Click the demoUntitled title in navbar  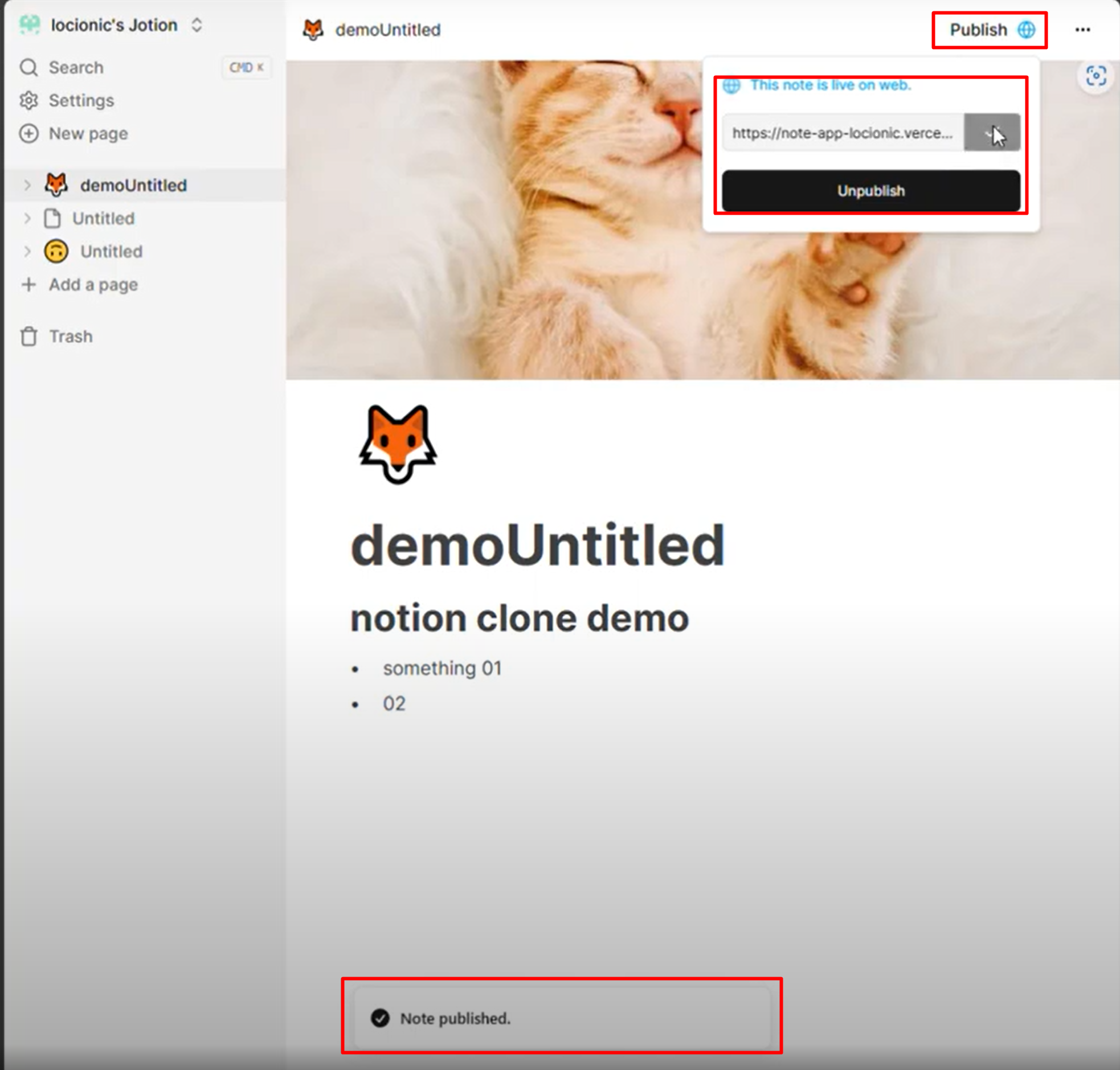pos(388,30)
